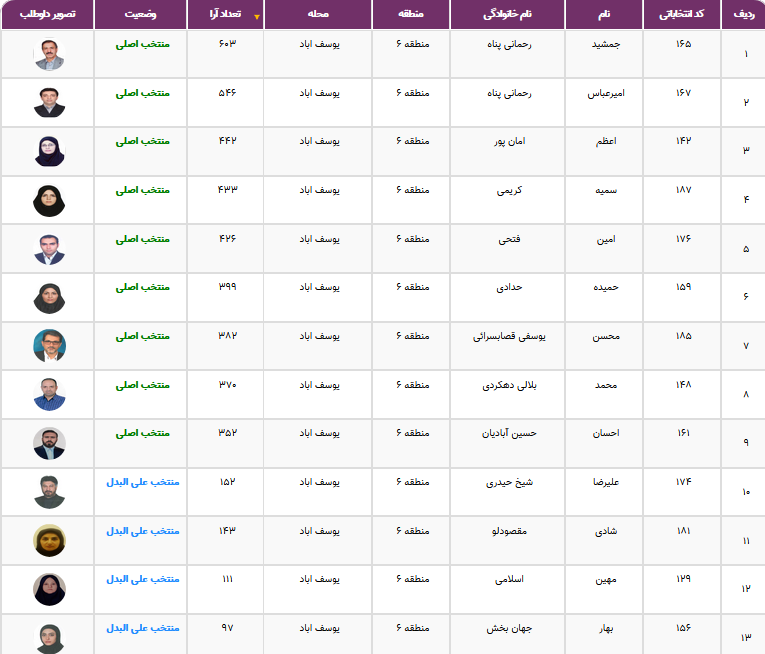Click the name امیرعباس
765x654 pixels.
pos(605,93)
